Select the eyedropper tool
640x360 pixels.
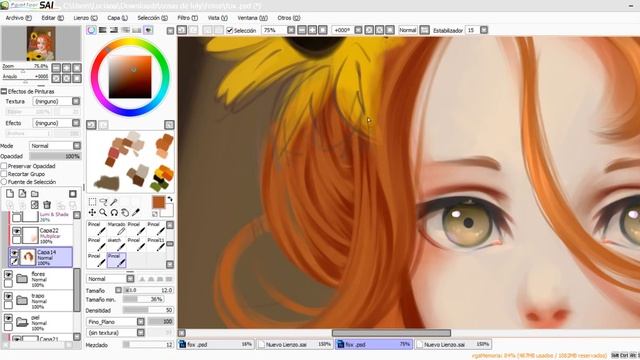click(x=136, y=213)
